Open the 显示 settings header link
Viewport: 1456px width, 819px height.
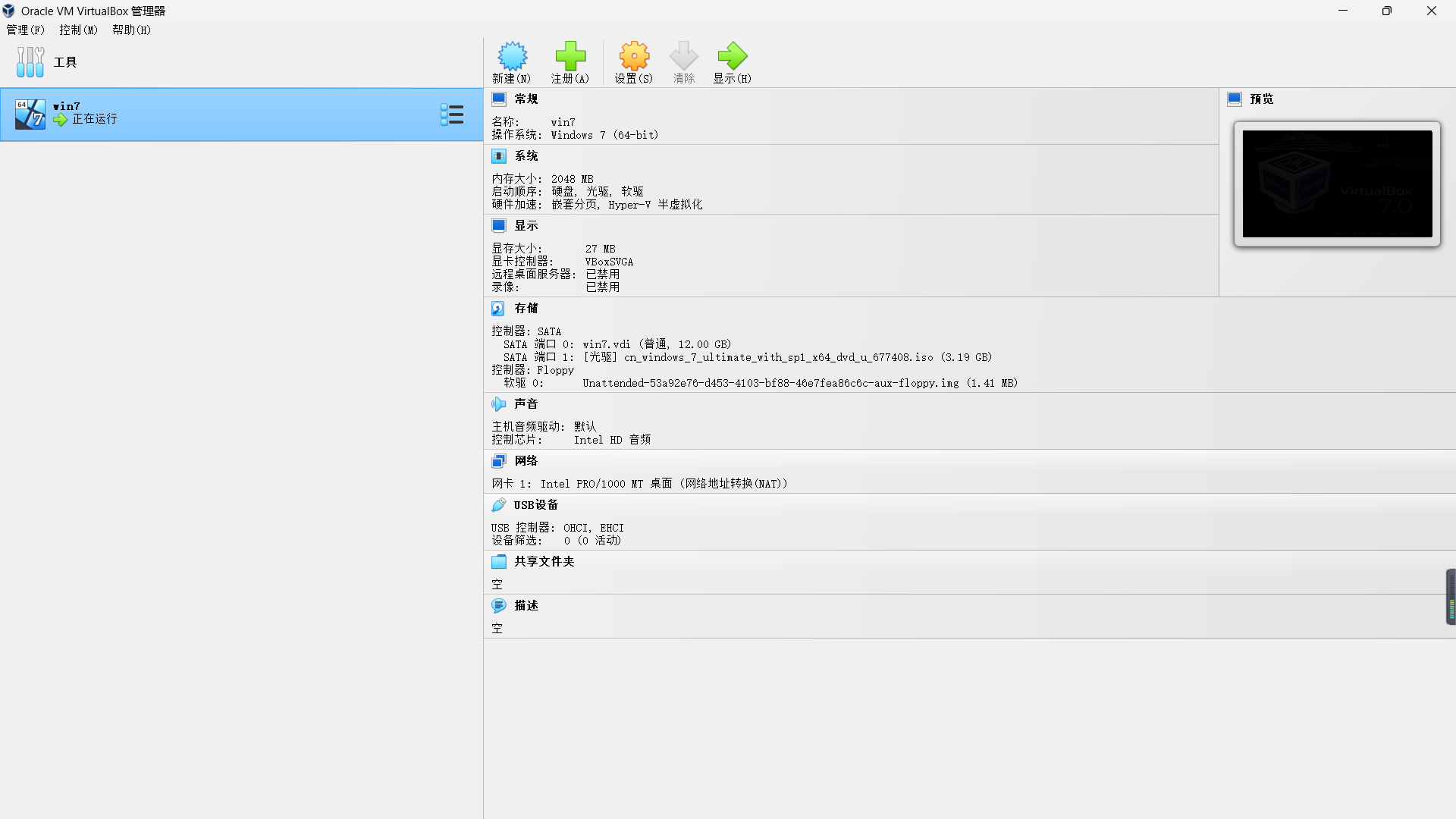point(526,226)
